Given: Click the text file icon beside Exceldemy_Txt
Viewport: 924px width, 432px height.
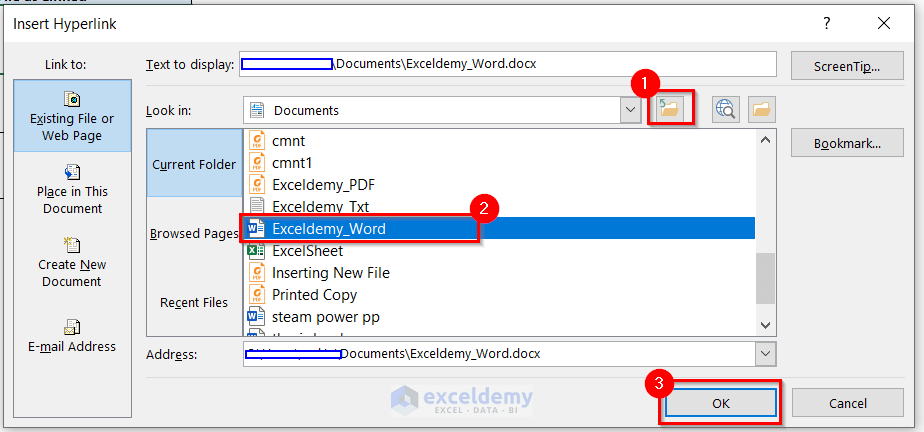Looking at the screenshot, I should pos(257,206).
